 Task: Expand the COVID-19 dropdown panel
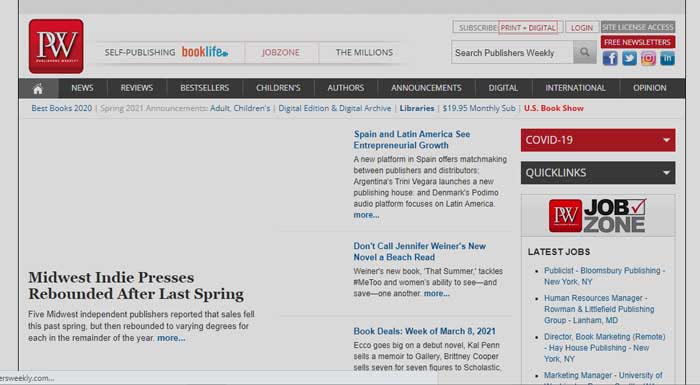pos(598,140)
